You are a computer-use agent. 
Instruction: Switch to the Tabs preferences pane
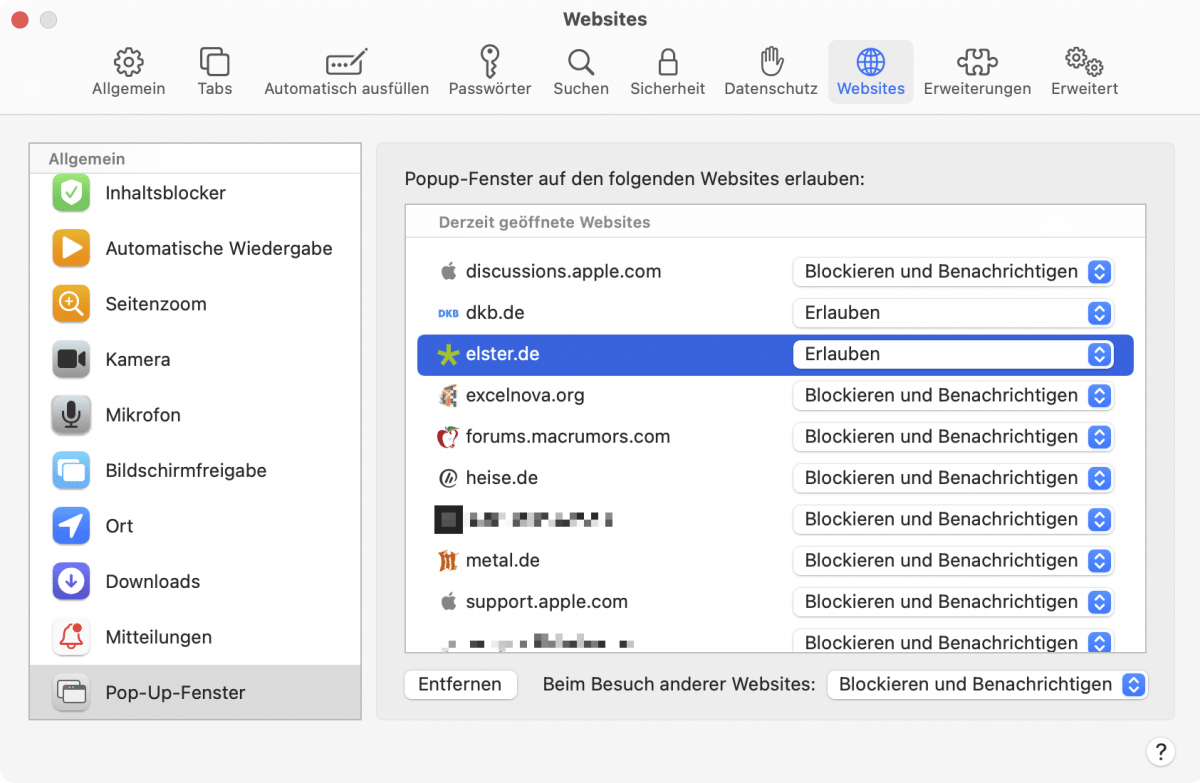pyautogui.click(x=214, y=71)
